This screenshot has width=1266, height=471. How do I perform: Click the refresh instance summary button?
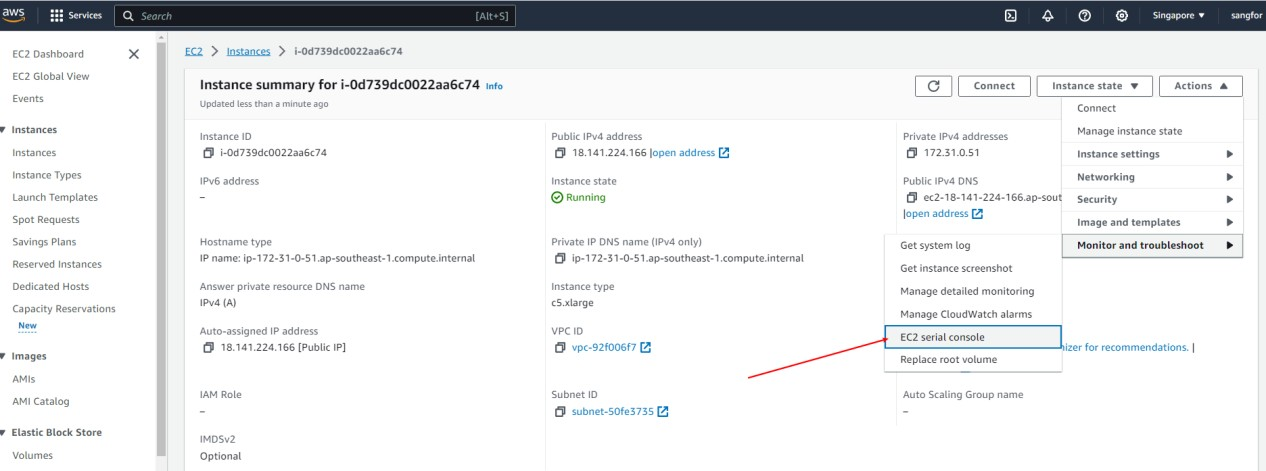933,86
